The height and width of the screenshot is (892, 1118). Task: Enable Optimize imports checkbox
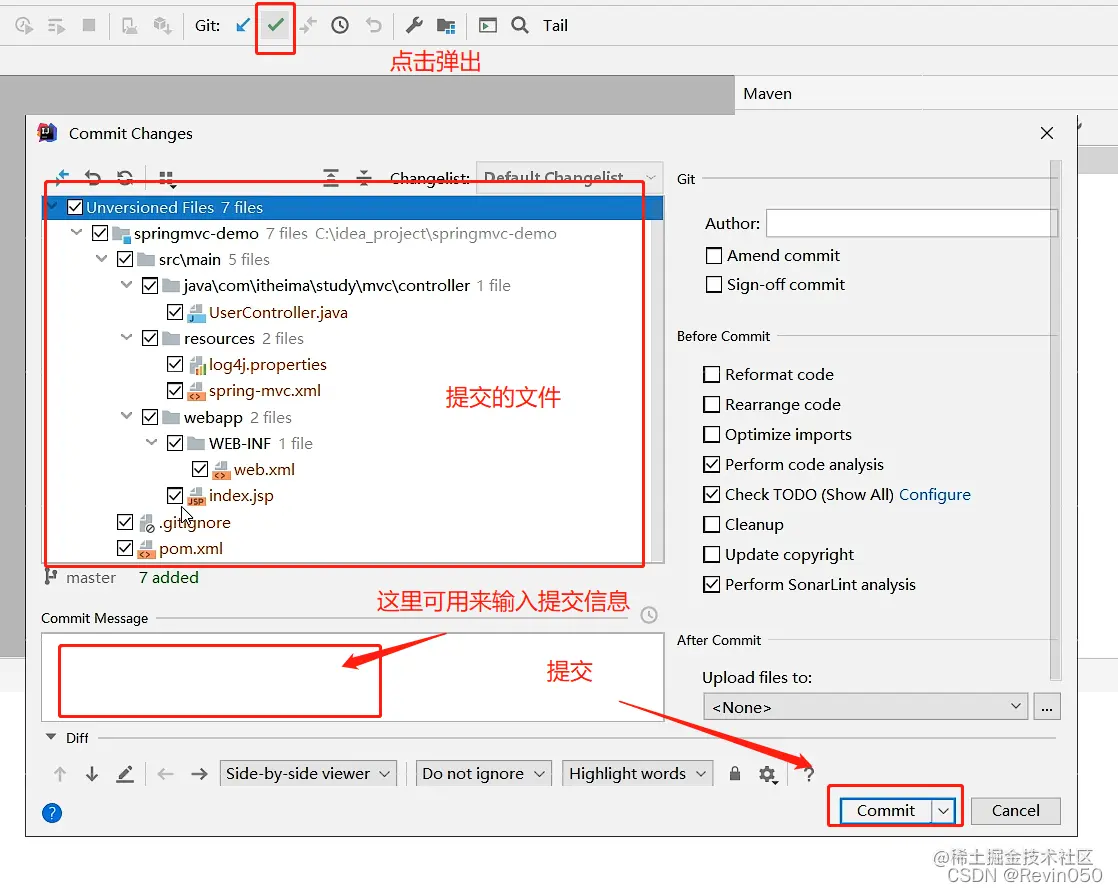point(712,434)
